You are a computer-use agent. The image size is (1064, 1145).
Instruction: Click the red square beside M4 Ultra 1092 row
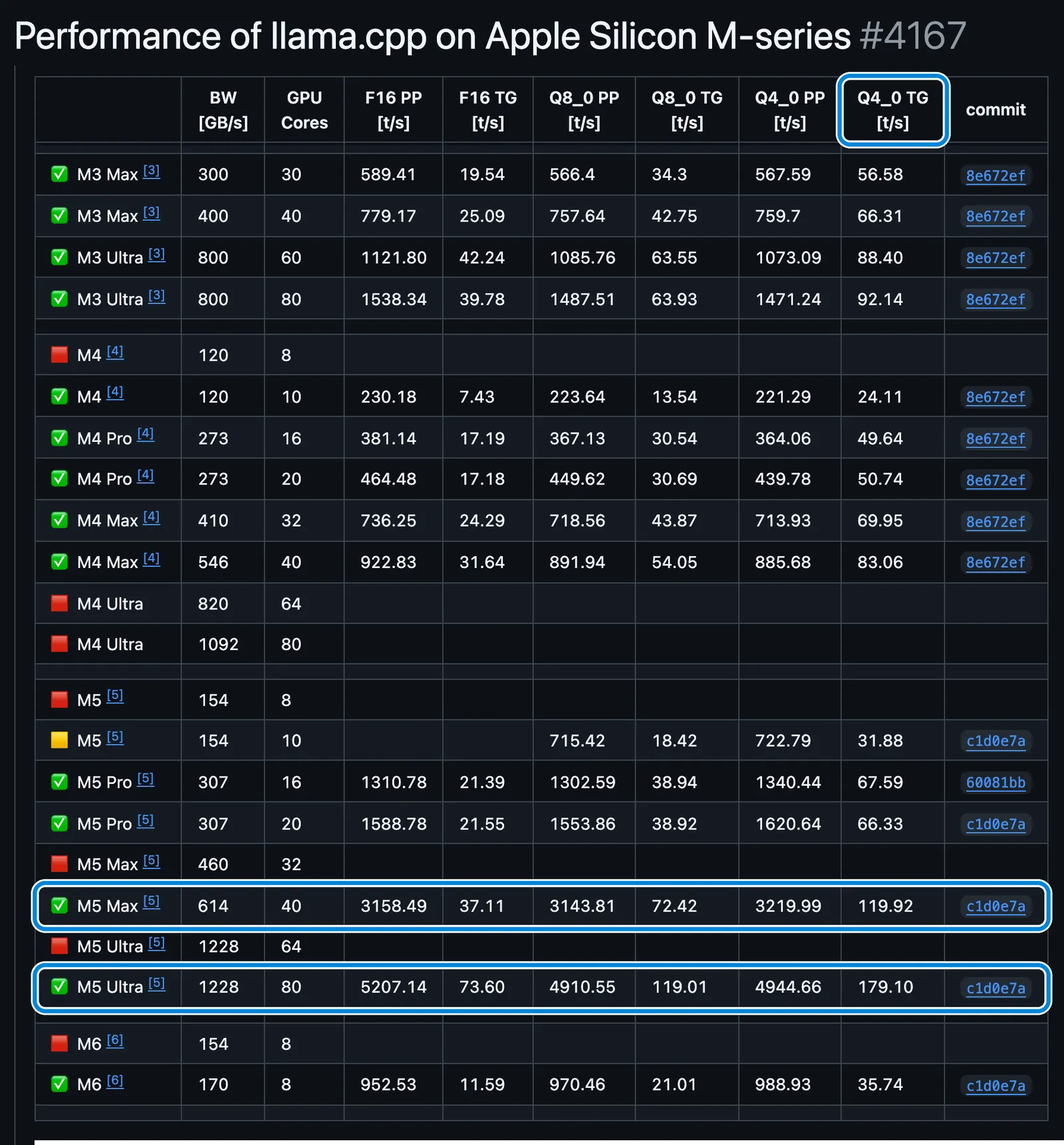pyautogui.click(x=59, y=644)
